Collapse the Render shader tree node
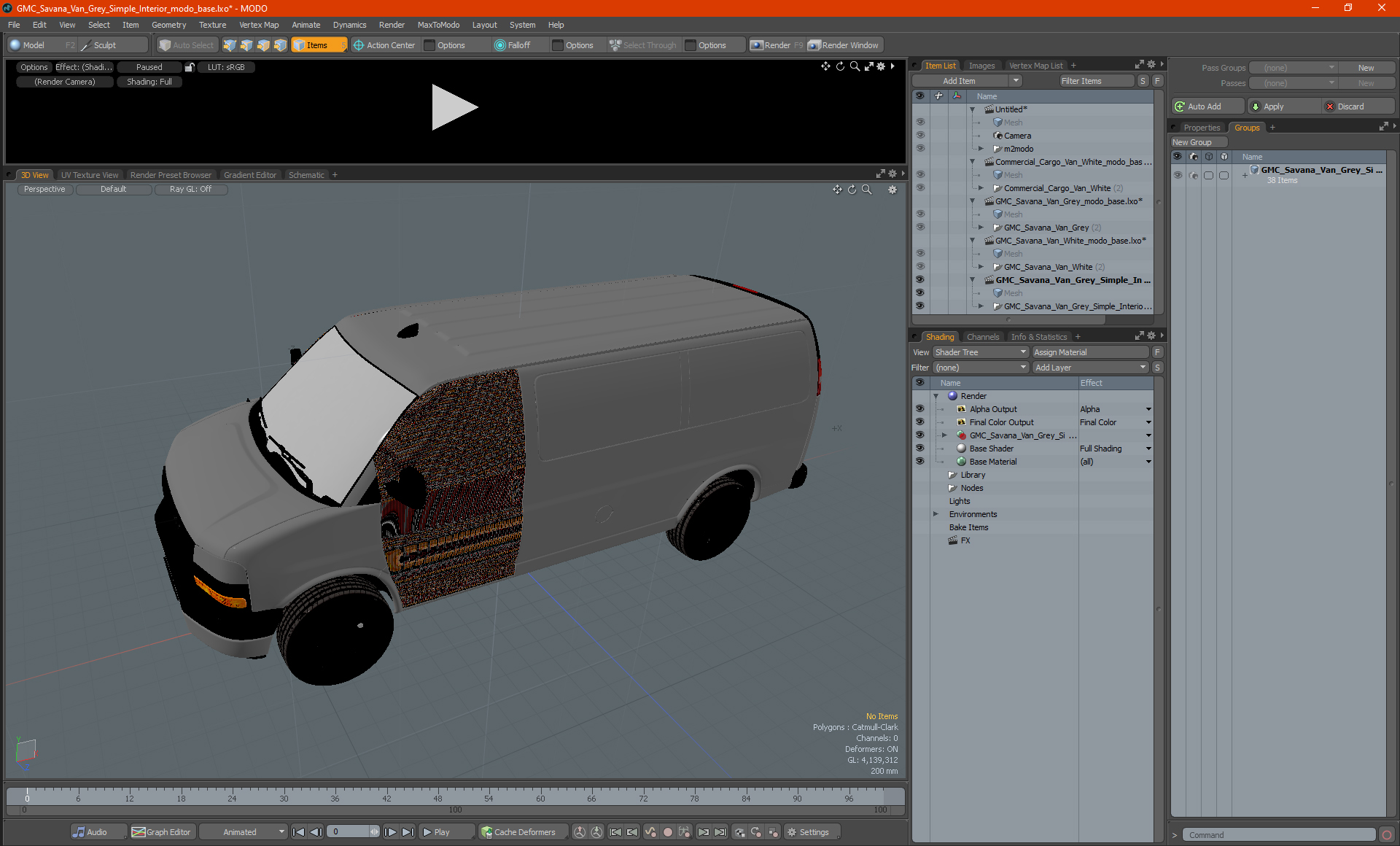 pos(936,396)
